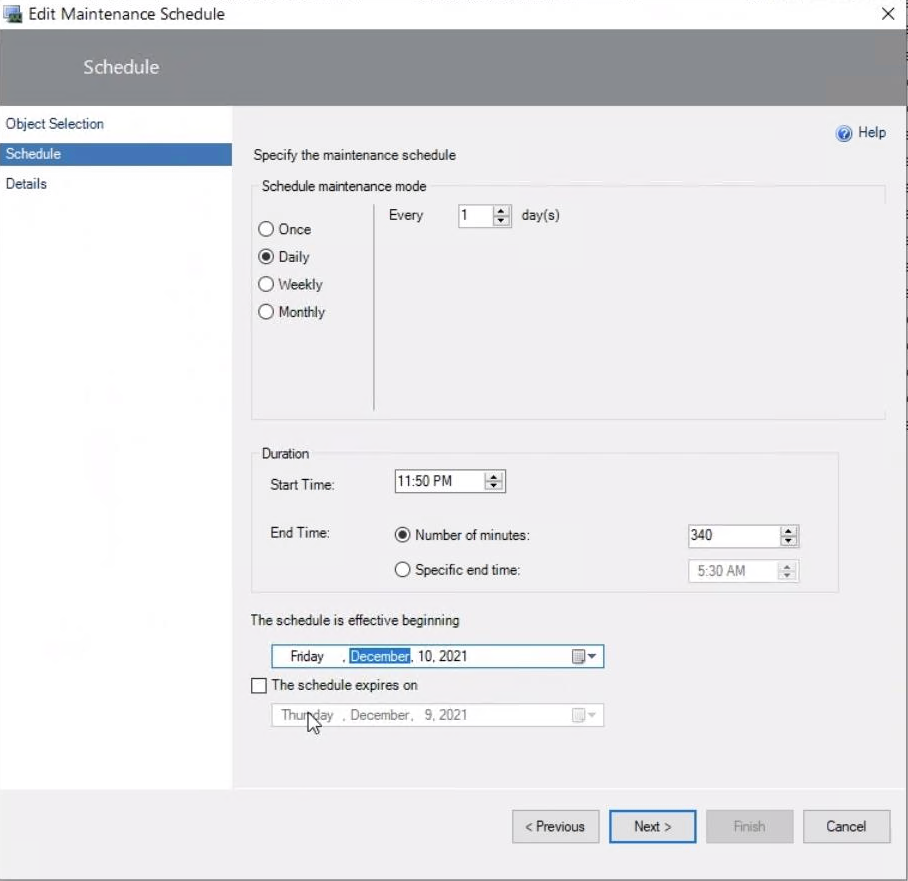The image size is (908, 881).
Task: Decrease the Start Time value
Action: pos(493,487)
